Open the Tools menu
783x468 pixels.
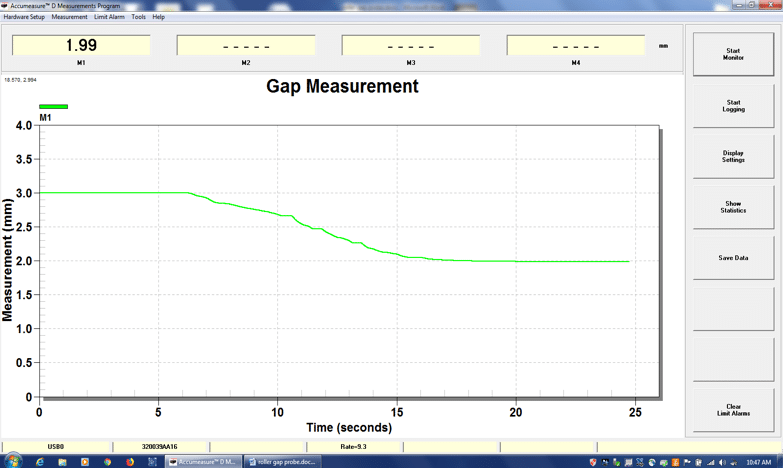click(x=138, y=17)
